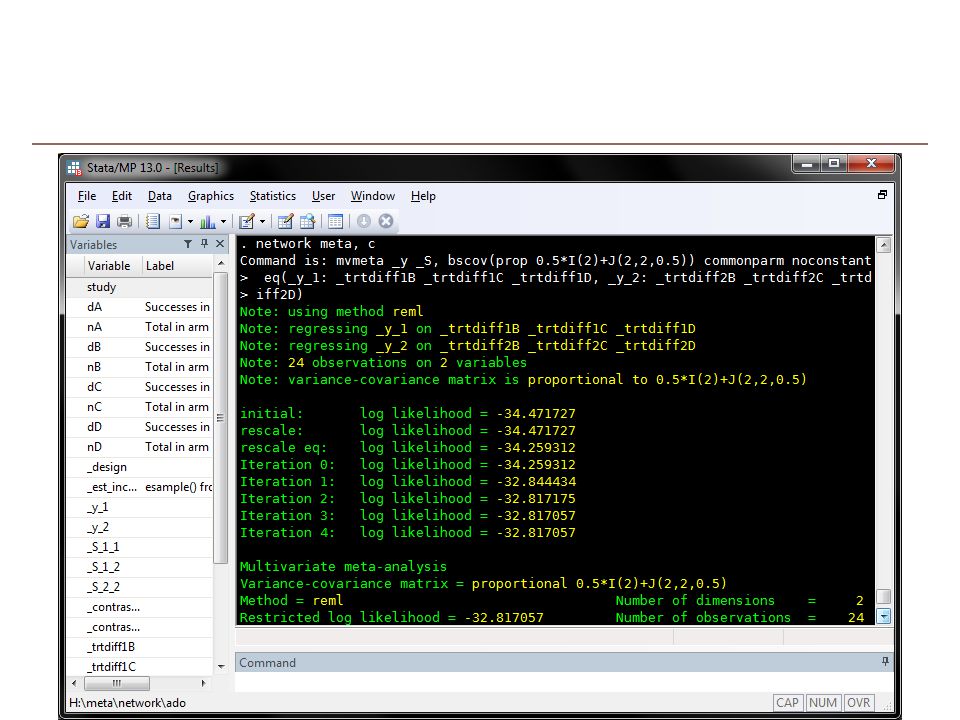The image size is (960, 720).
Task: Click the Results window scroll-down arrow
Action: [883, 617]
